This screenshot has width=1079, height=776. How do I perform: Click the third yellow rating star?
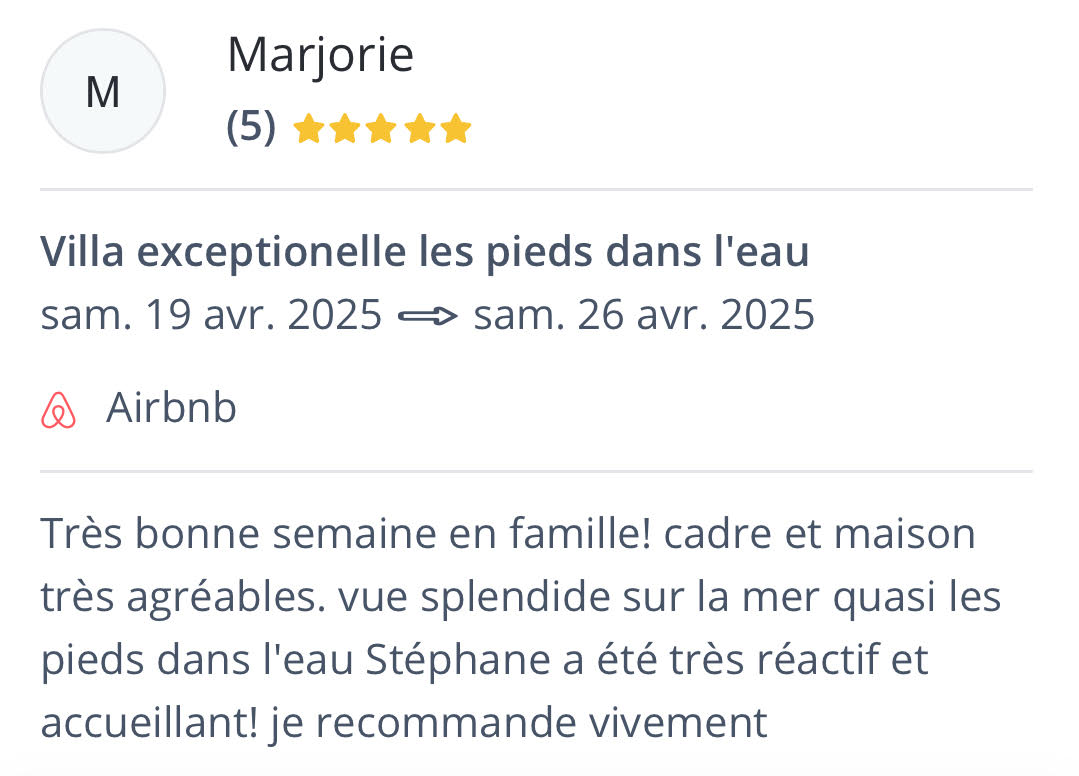(381, 129)
